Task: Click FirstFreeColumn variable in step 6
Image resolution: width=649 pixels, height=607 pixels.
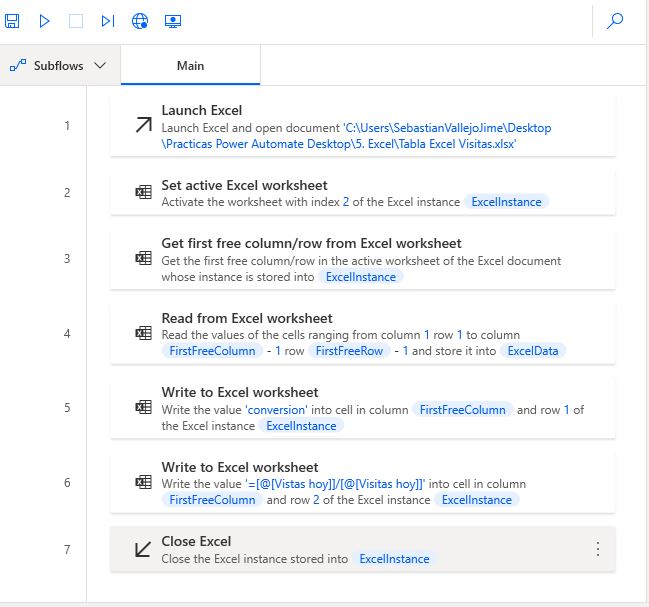Action: [x=212, y=500]
